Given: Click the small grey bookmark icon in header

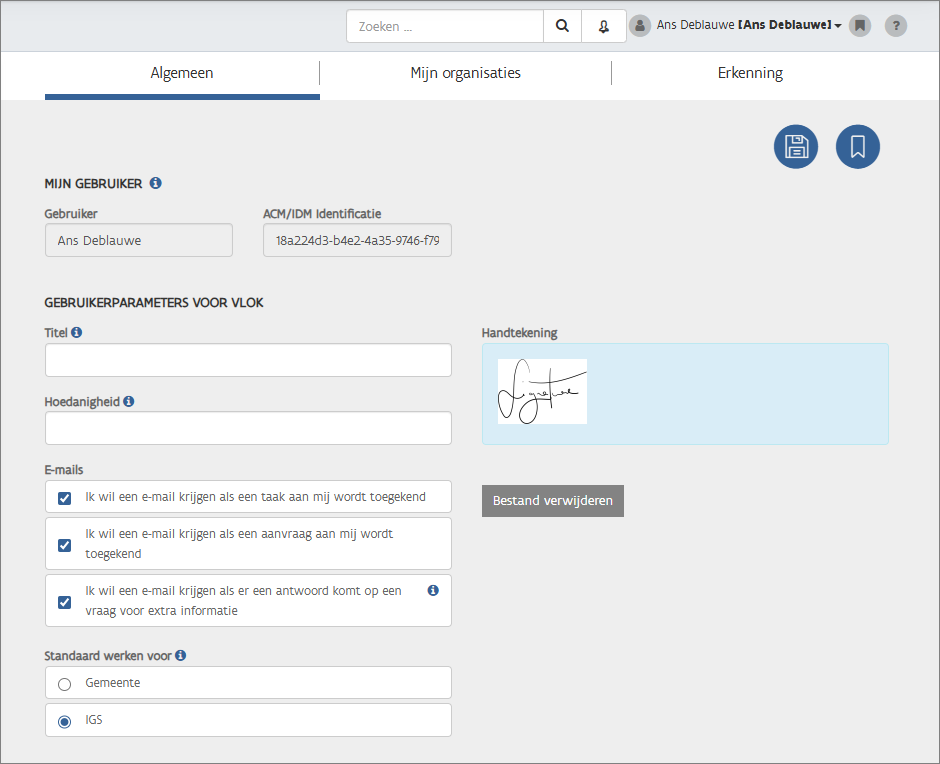Looking at the screenshot, I should [x=859, y=26].
